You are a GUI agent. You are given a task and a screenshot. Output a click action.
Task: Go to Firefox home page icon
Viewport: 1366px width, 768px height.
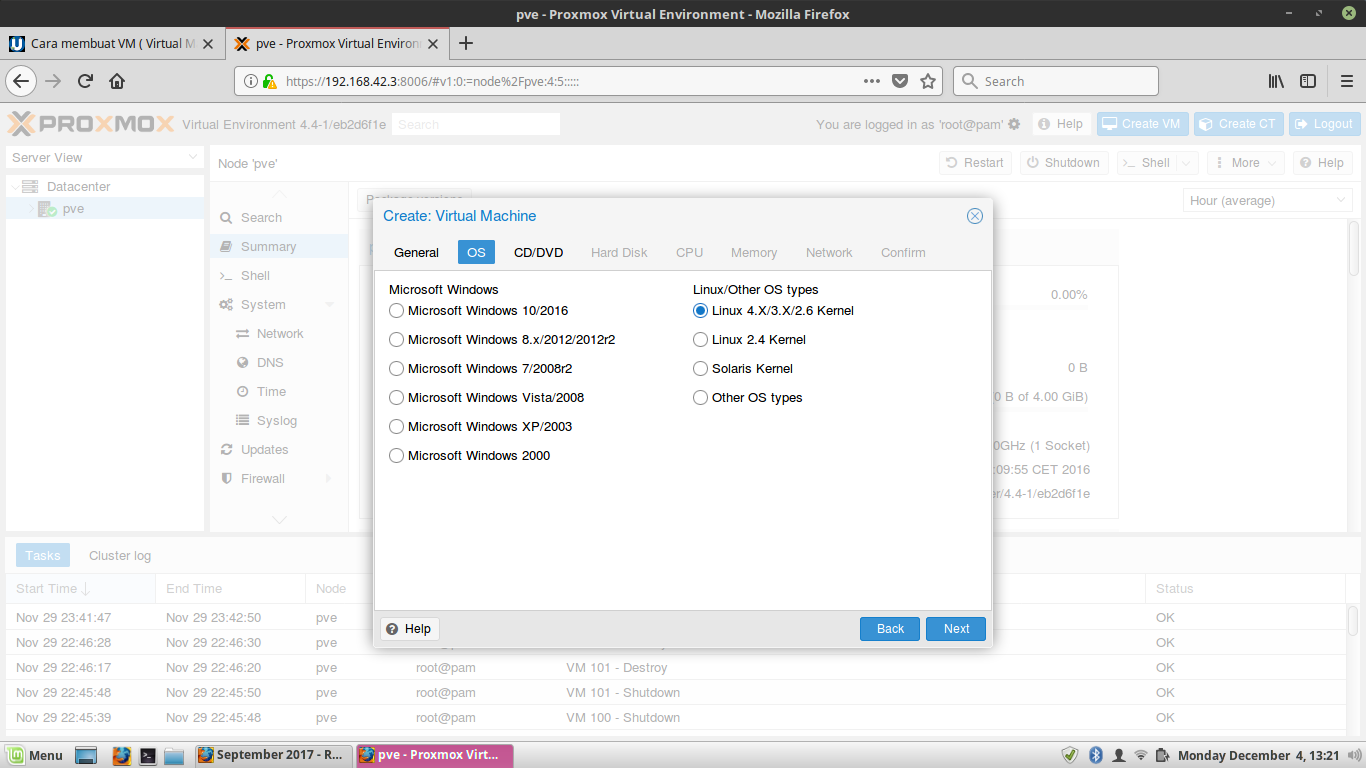pos(117,81)
